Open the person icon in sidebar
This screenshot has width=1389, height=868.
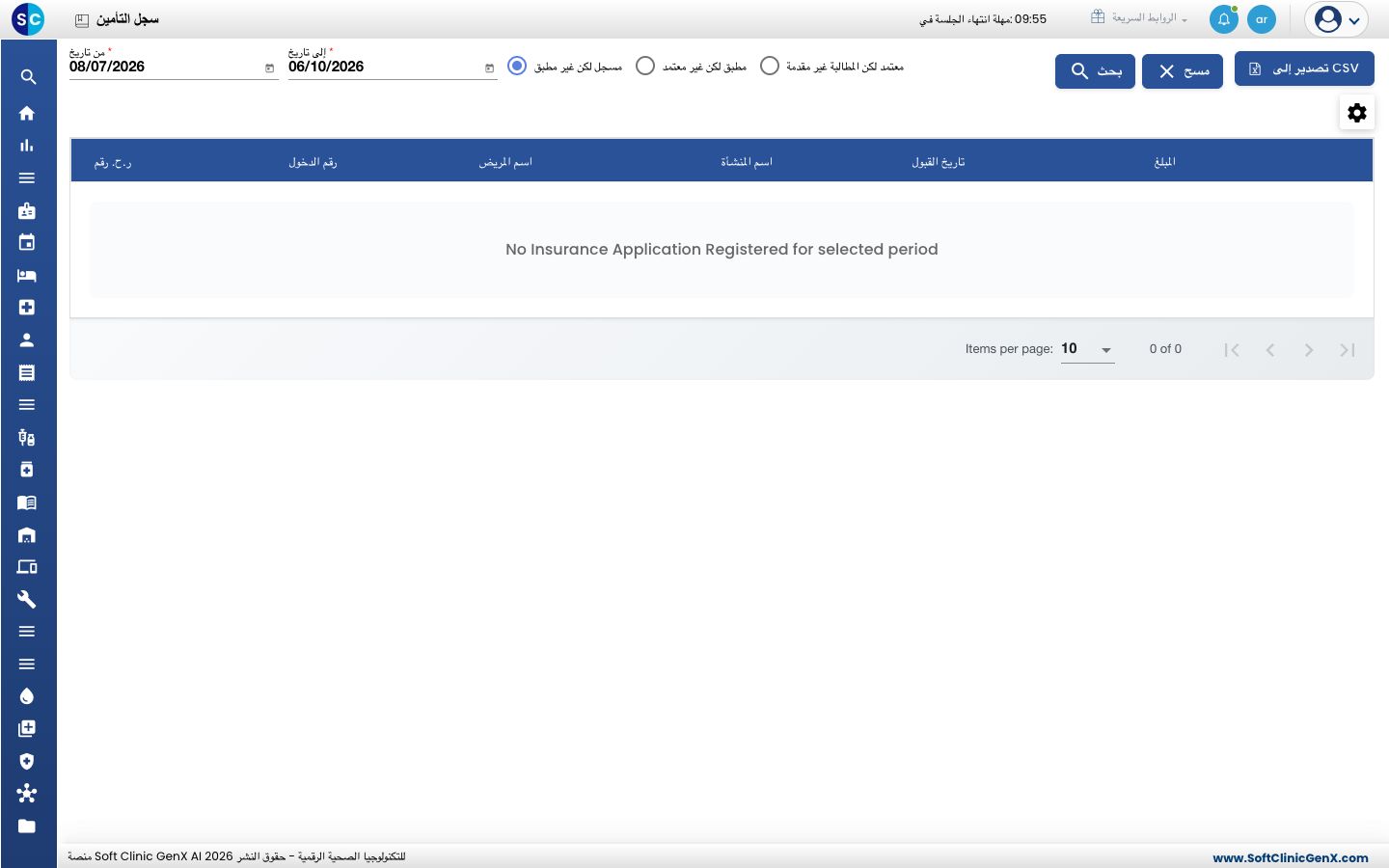pos(27,339)
